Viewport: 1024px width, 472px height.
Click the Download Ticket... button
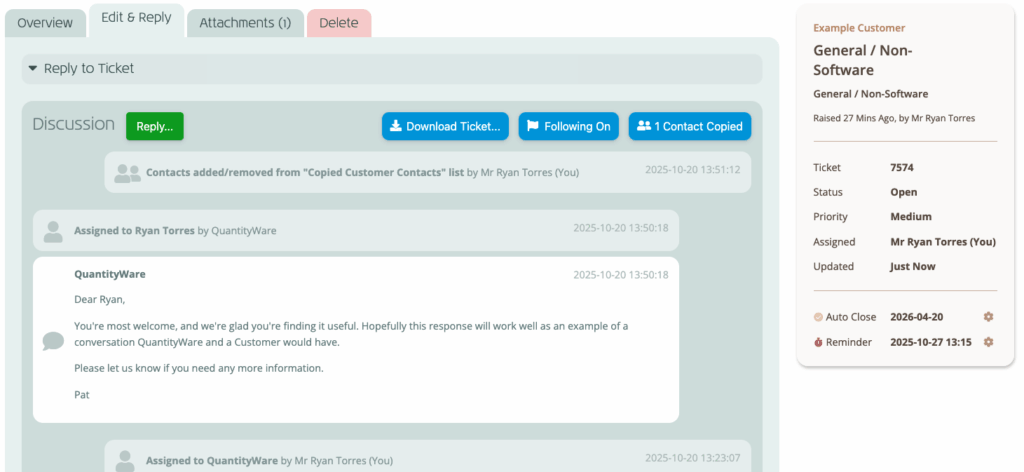[x=445, y=126]
